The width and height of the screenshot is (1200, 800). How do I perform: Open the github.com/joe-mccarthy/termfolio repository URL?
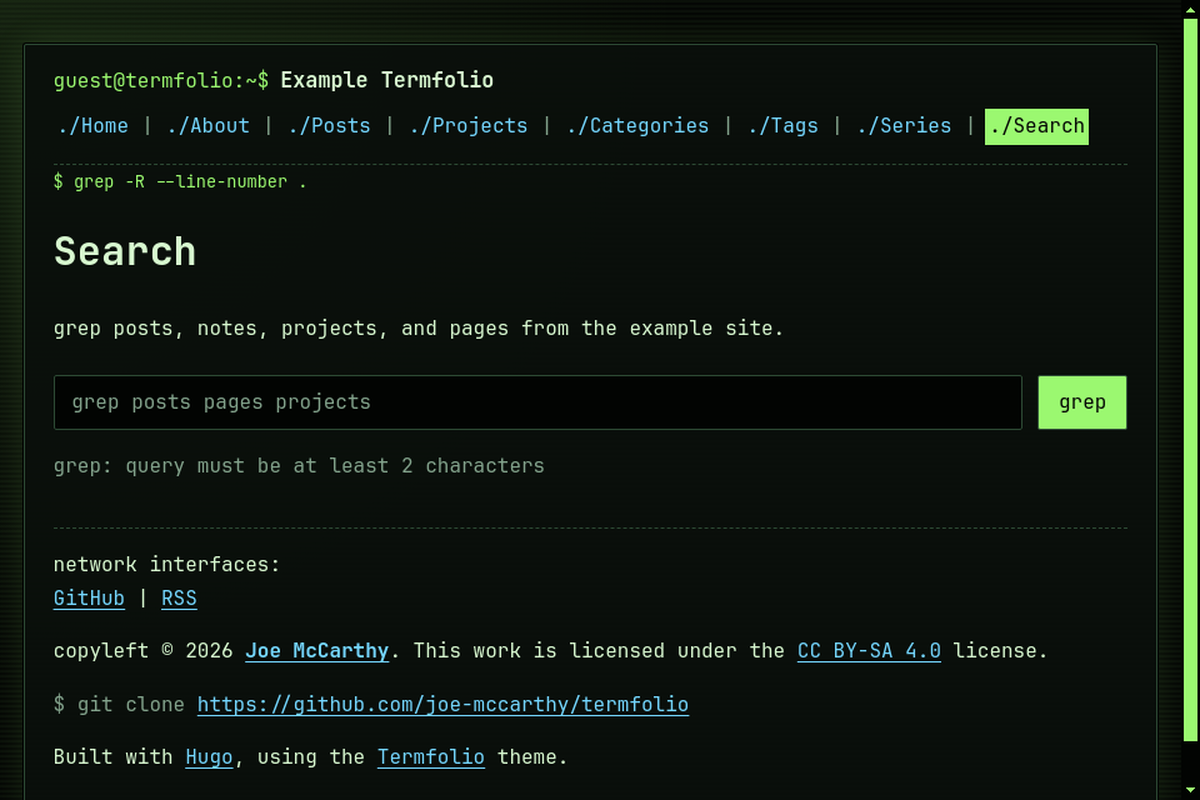[443, 704]
